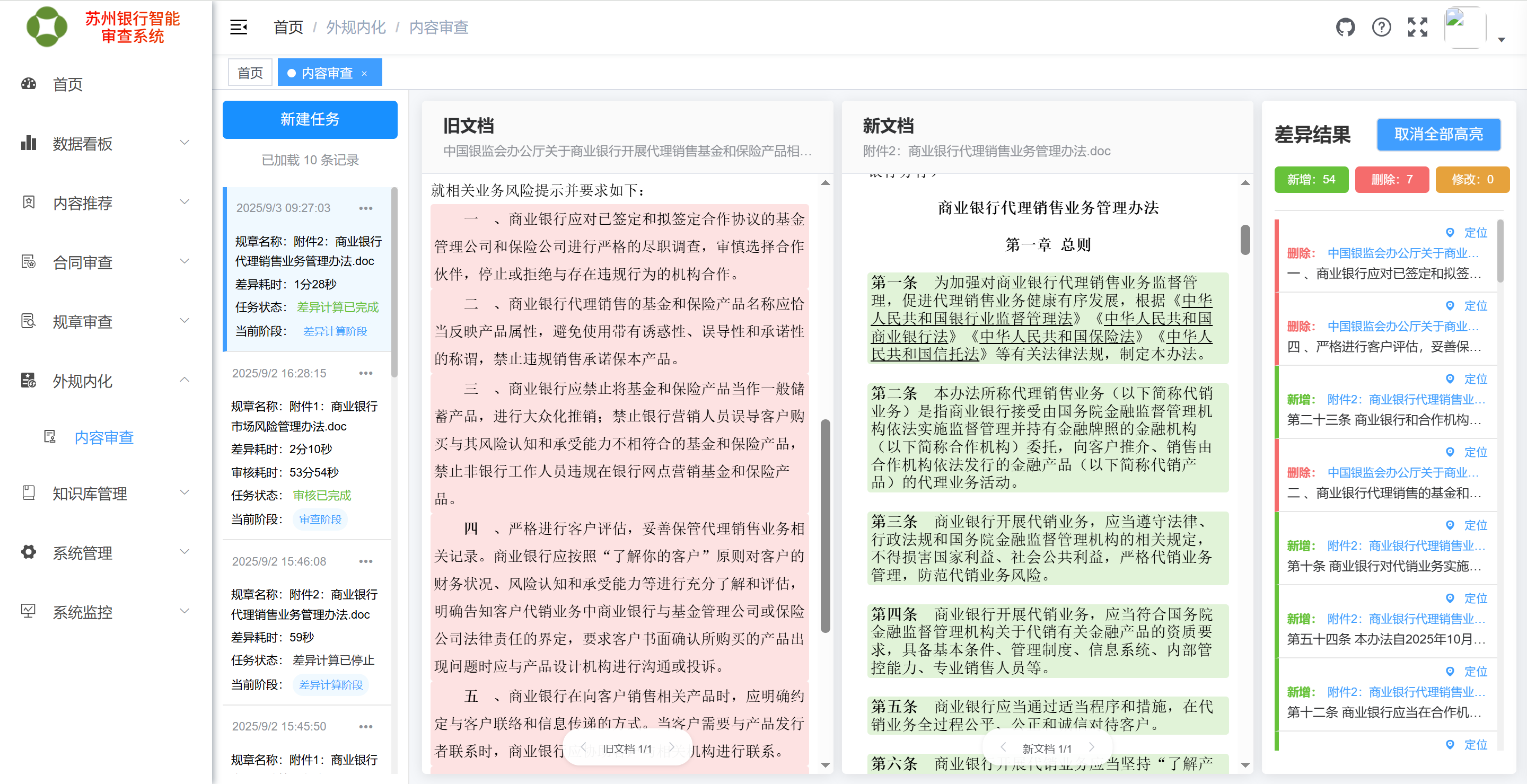Go to next page in 旧文档 pager
The width and height of the screenshot is (1527, 784).
(x=672, y=747)
